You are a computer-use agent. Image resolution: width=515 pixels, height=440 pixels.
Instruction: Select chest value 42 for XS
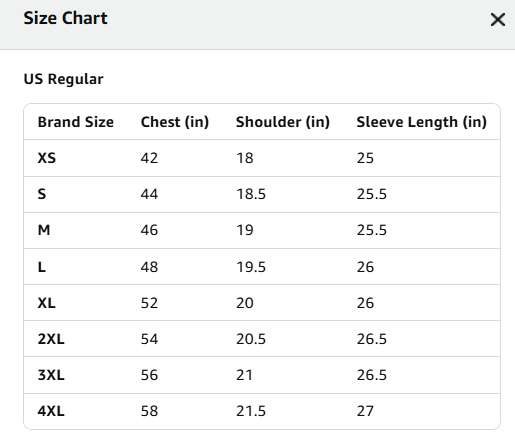[x=149, y=158]
